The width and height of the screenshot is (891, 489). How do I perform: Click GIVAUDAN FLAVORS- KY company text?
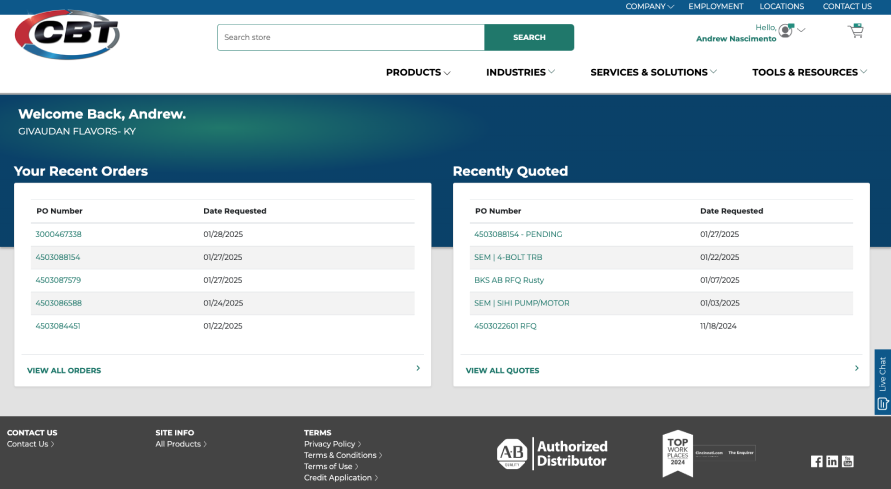pos(77,131)
